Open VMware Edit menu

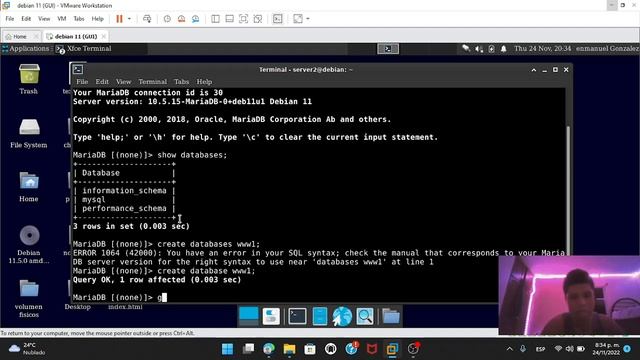click(x=26, y=19)
